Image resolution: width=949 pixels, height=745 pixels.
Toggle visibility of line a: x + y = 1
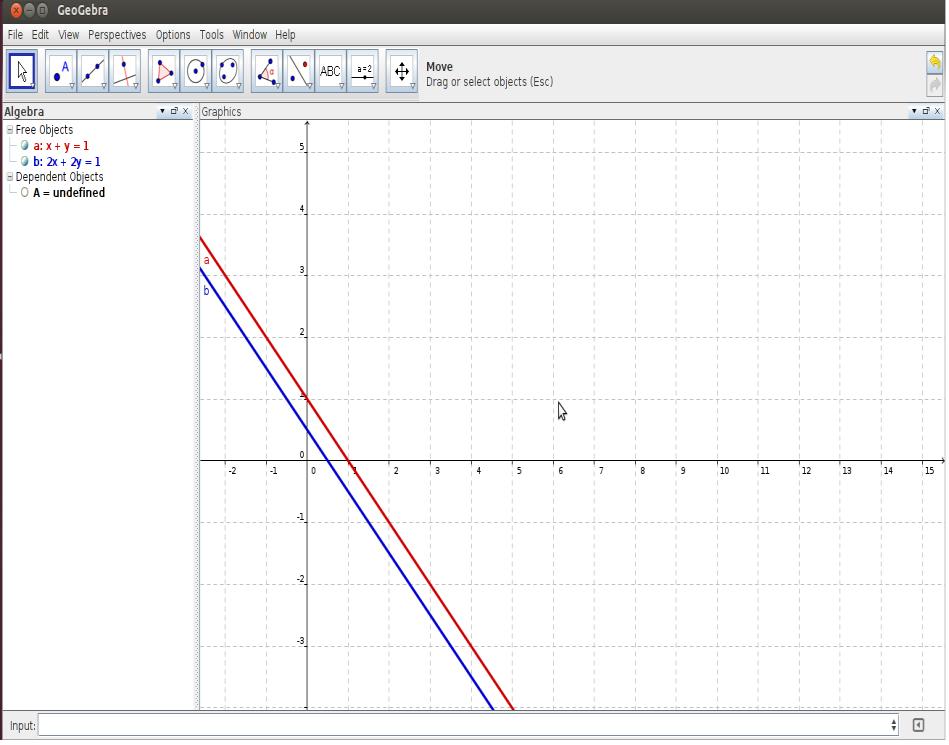point(24,146)
